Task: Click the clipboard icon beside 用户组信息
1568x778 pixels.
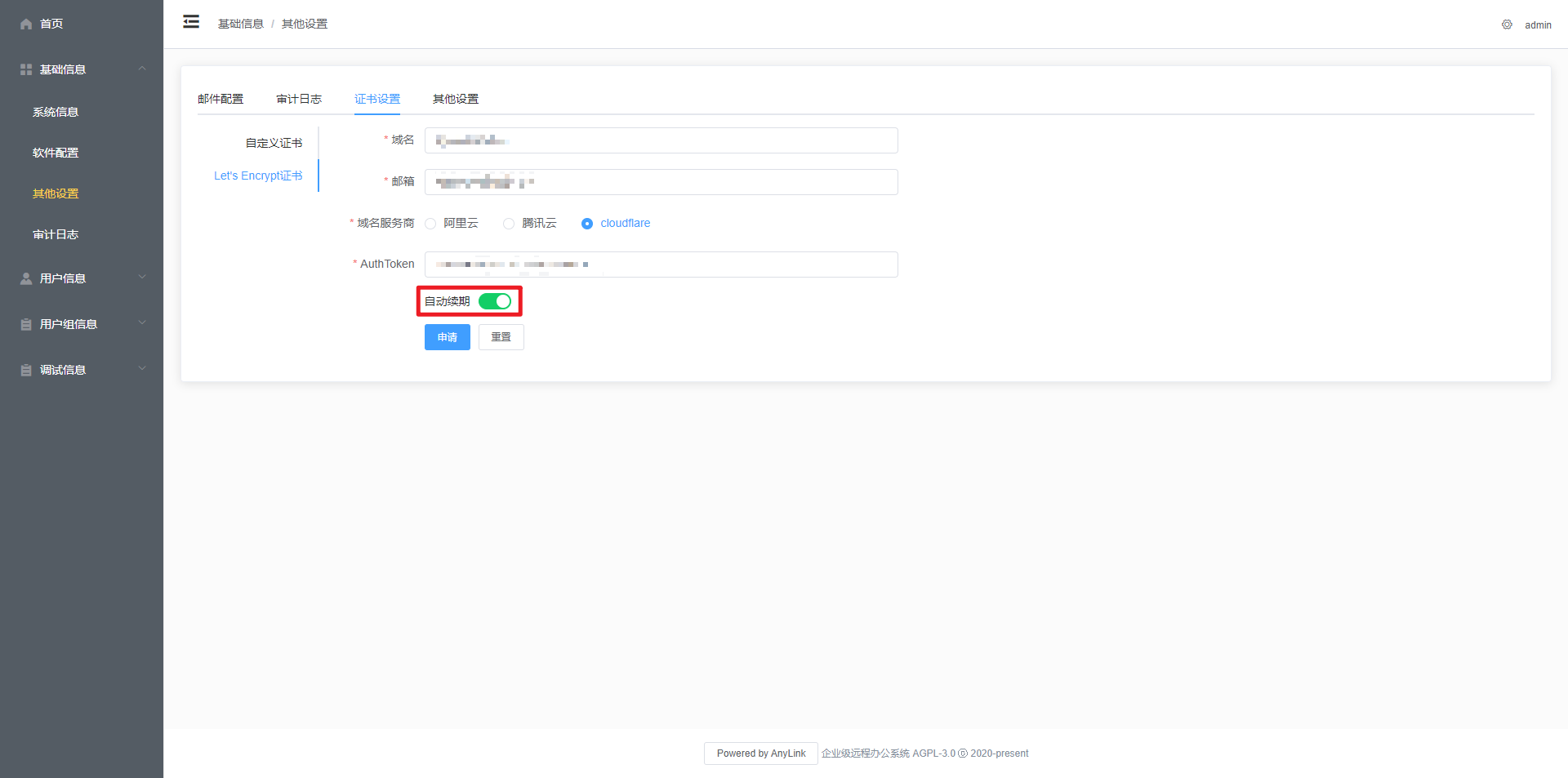Action: 26,325
